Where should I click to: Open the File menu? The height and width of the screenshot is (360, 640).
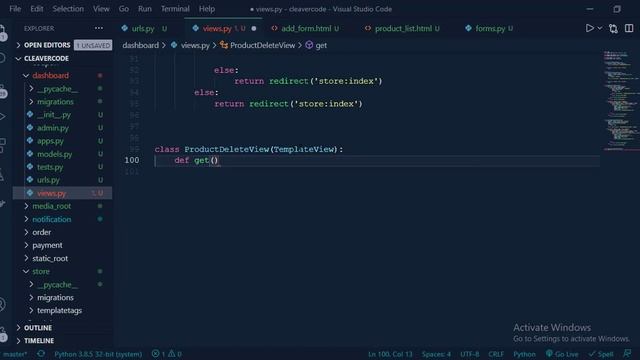(x=15, y=9)
